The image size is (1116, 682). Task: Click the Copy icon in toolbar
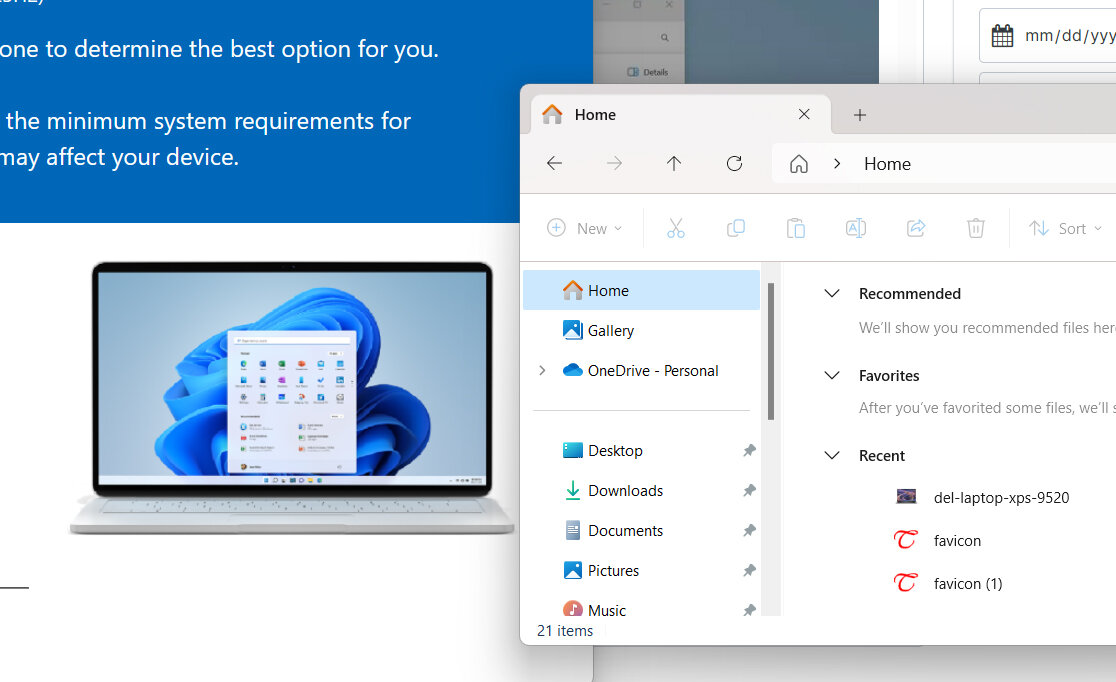click(735, 228)
